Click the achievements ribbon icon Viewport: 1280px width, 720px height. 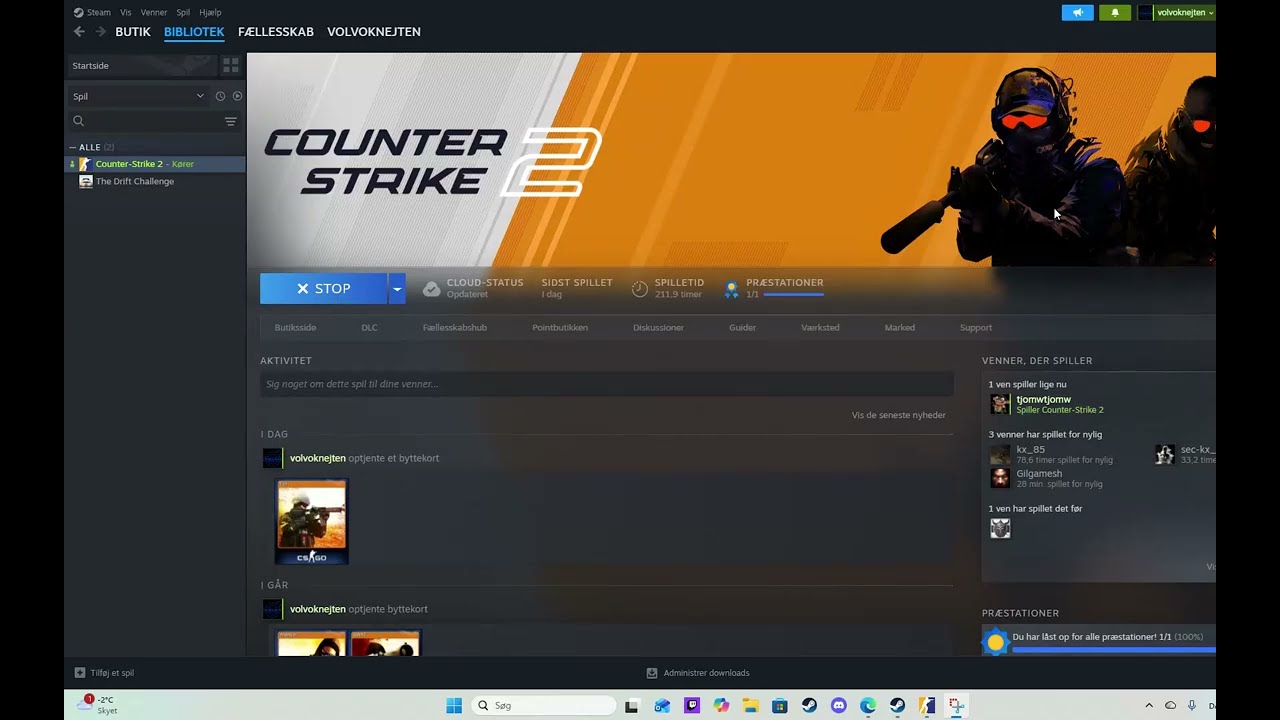coord(731,289)
